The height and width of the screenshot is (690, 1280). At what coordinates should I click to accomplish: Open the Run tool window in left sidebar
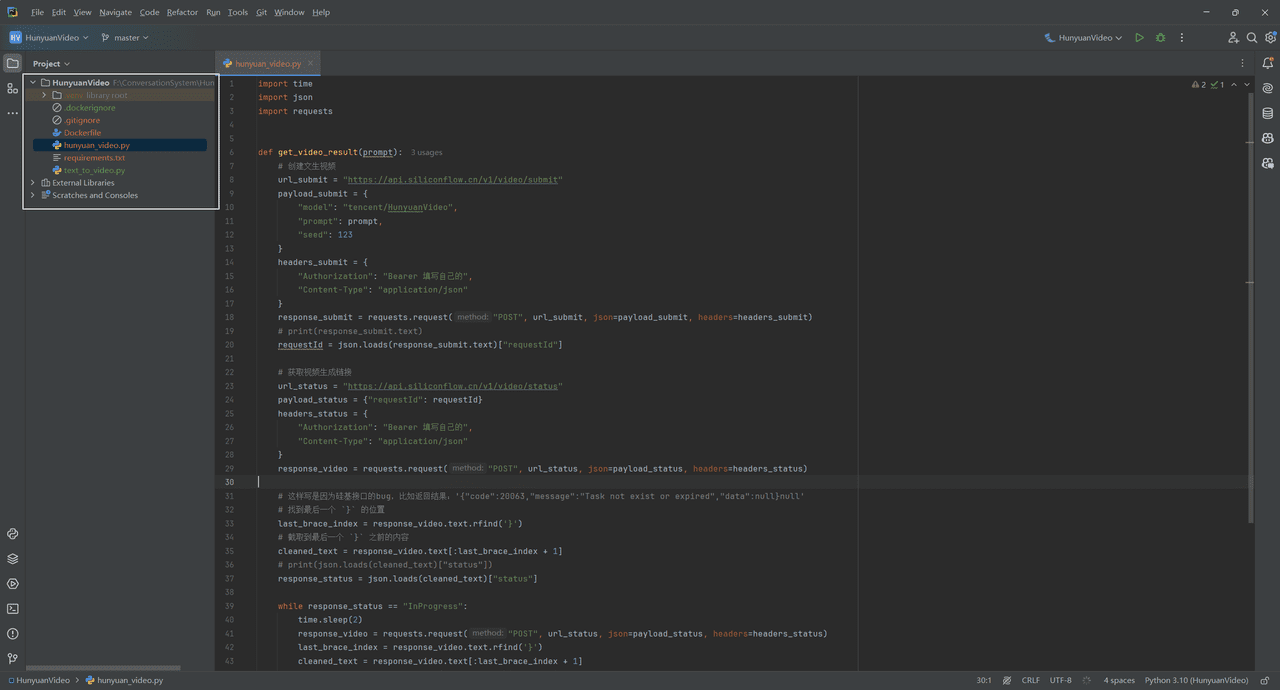click(12, 584)
